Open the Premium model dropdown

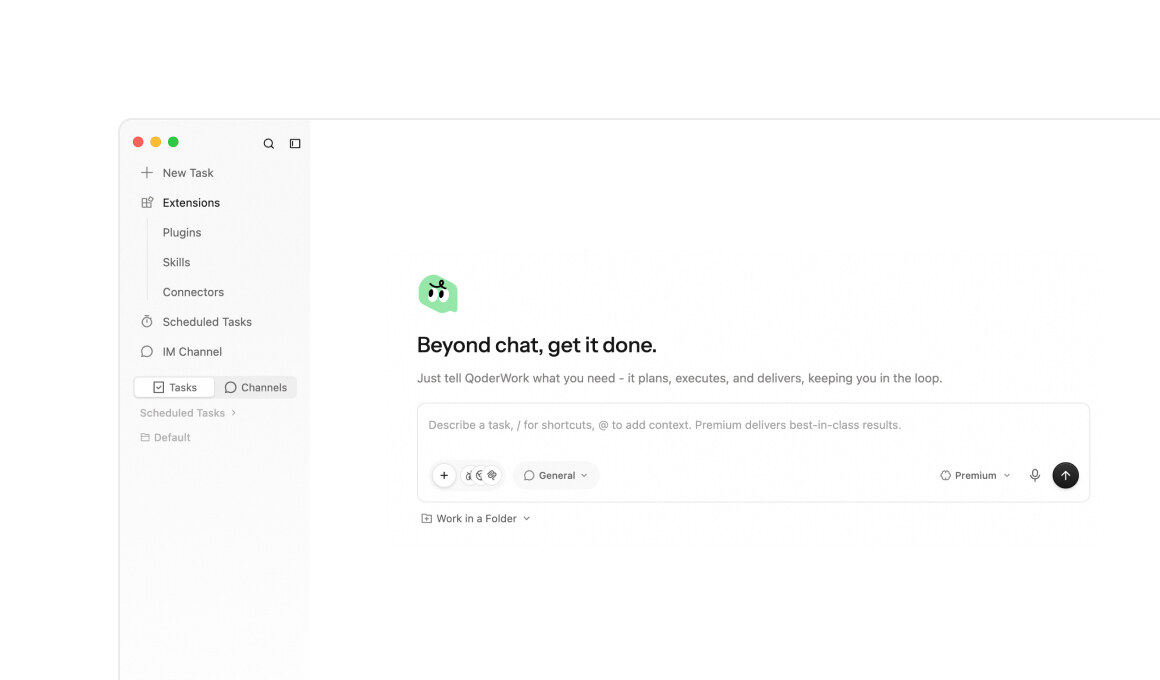tap(975, 475)
